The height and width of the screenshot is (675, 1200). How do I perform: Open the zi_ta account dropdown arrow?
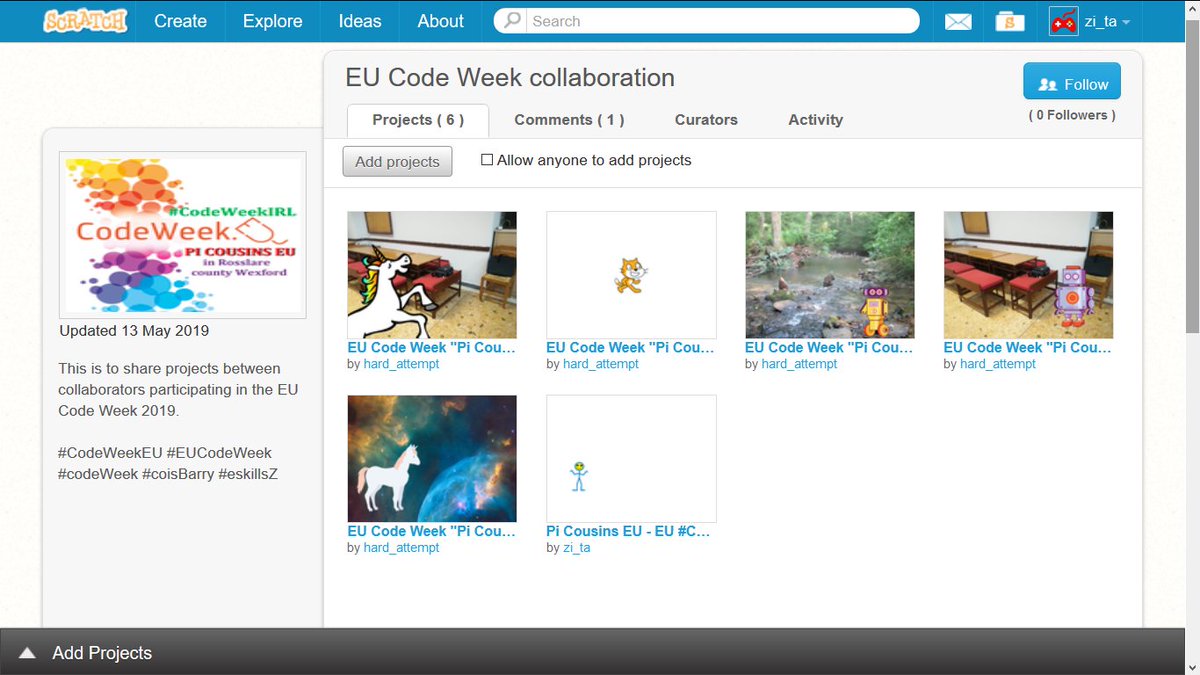(1126, 22)
